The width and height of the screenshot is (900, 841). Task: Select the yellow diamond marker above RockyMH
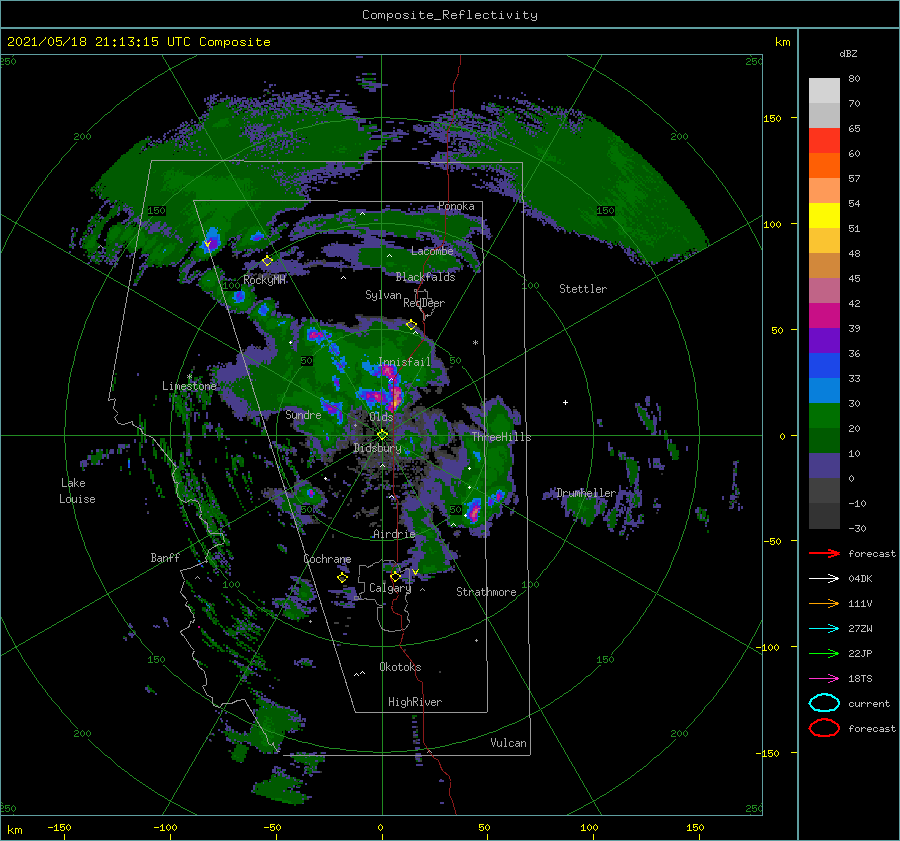(267, 261)
